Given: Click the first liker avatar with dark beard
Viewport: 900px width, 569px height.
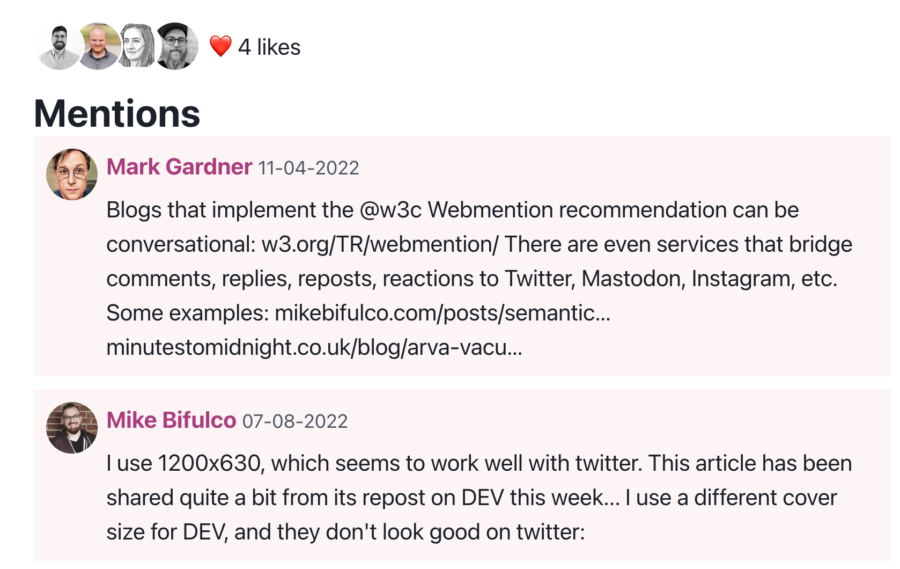Looking at the screenshot, I should point(60,47).
